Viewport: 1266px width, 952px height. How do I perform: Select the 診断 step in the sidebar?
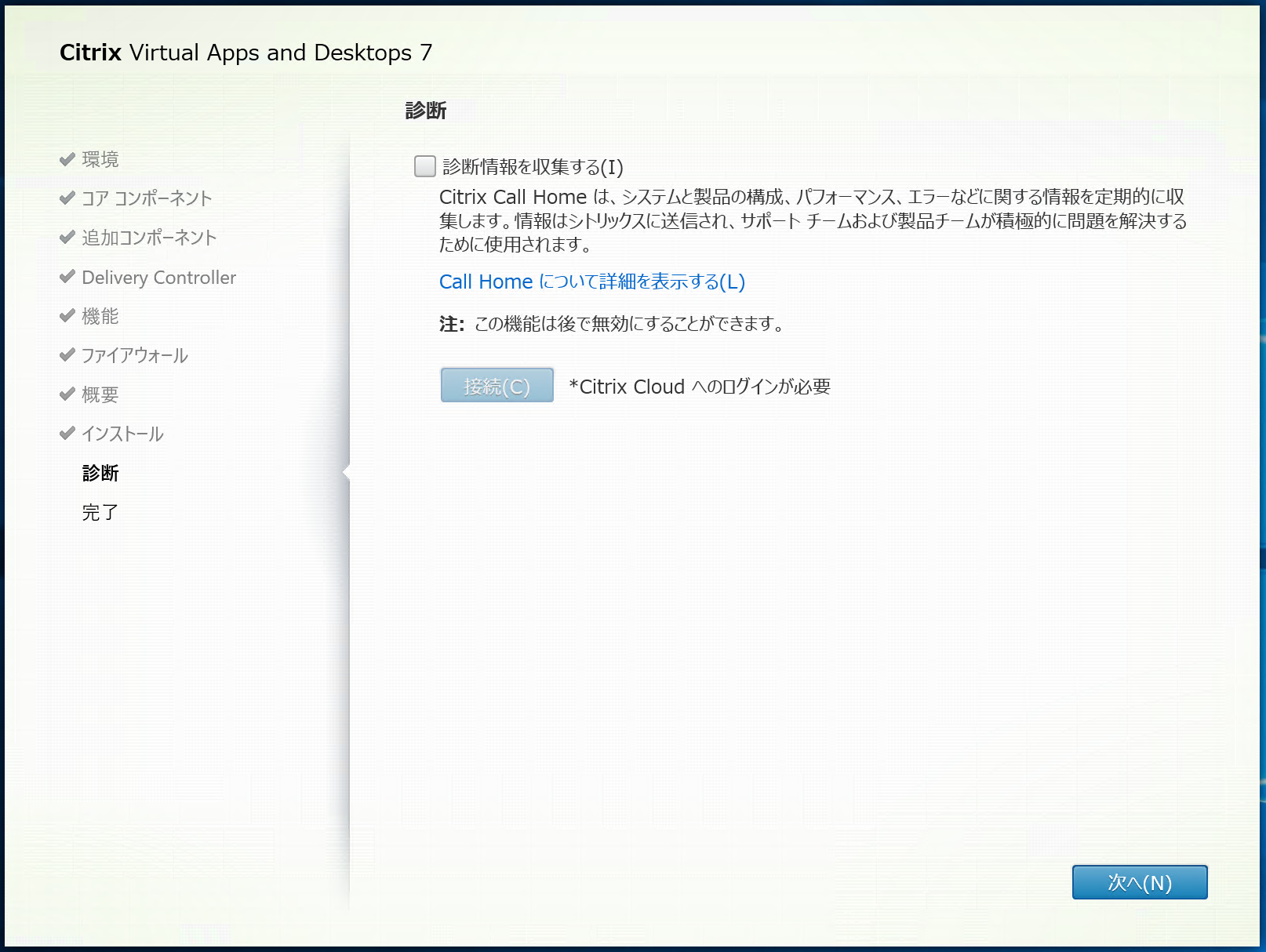(x=100, y=473)
